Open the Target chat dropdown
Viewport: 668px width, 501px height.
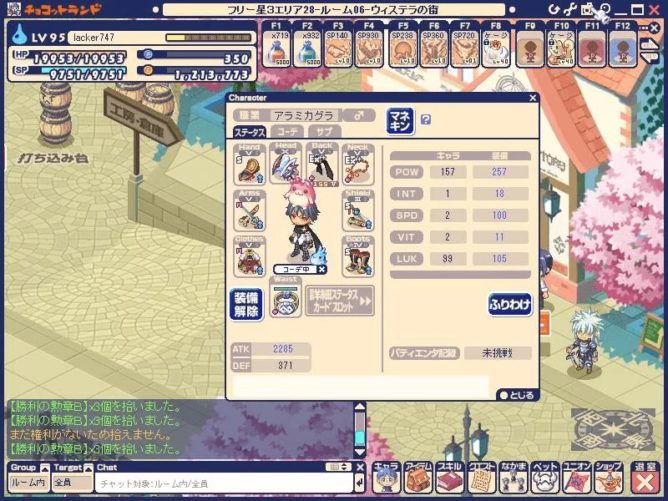click(73, 483)
